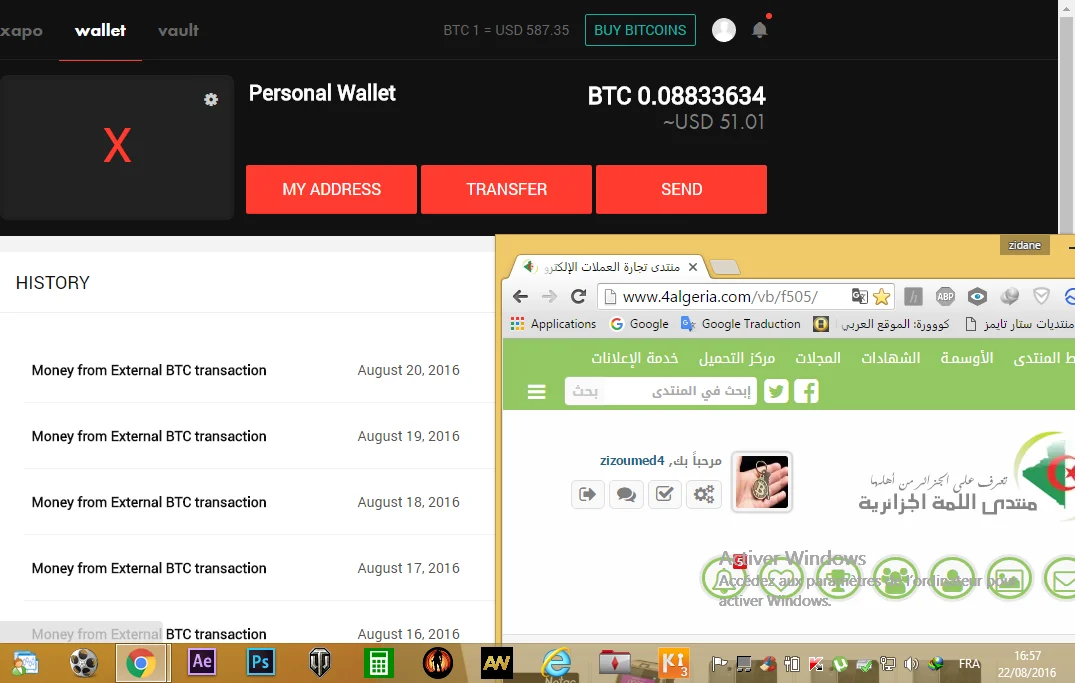Viewport: 1075px width, 683px height.
Task: Open Photoshop from the taskbar
Action: pyautogui.click(x=260, y=662)
